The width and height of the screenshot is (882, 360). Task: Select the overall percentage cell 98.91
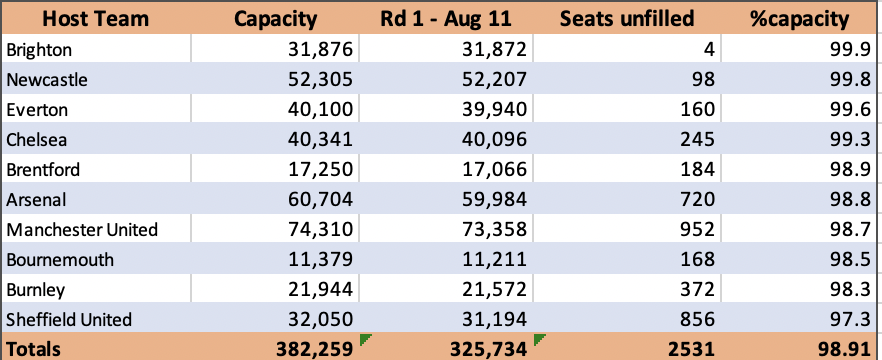tap(799, 348)
